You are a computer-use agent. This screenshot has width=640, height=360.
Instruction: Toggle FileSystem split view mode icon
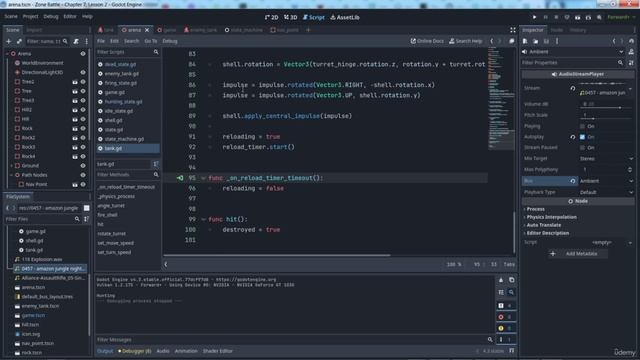[87, 208]
